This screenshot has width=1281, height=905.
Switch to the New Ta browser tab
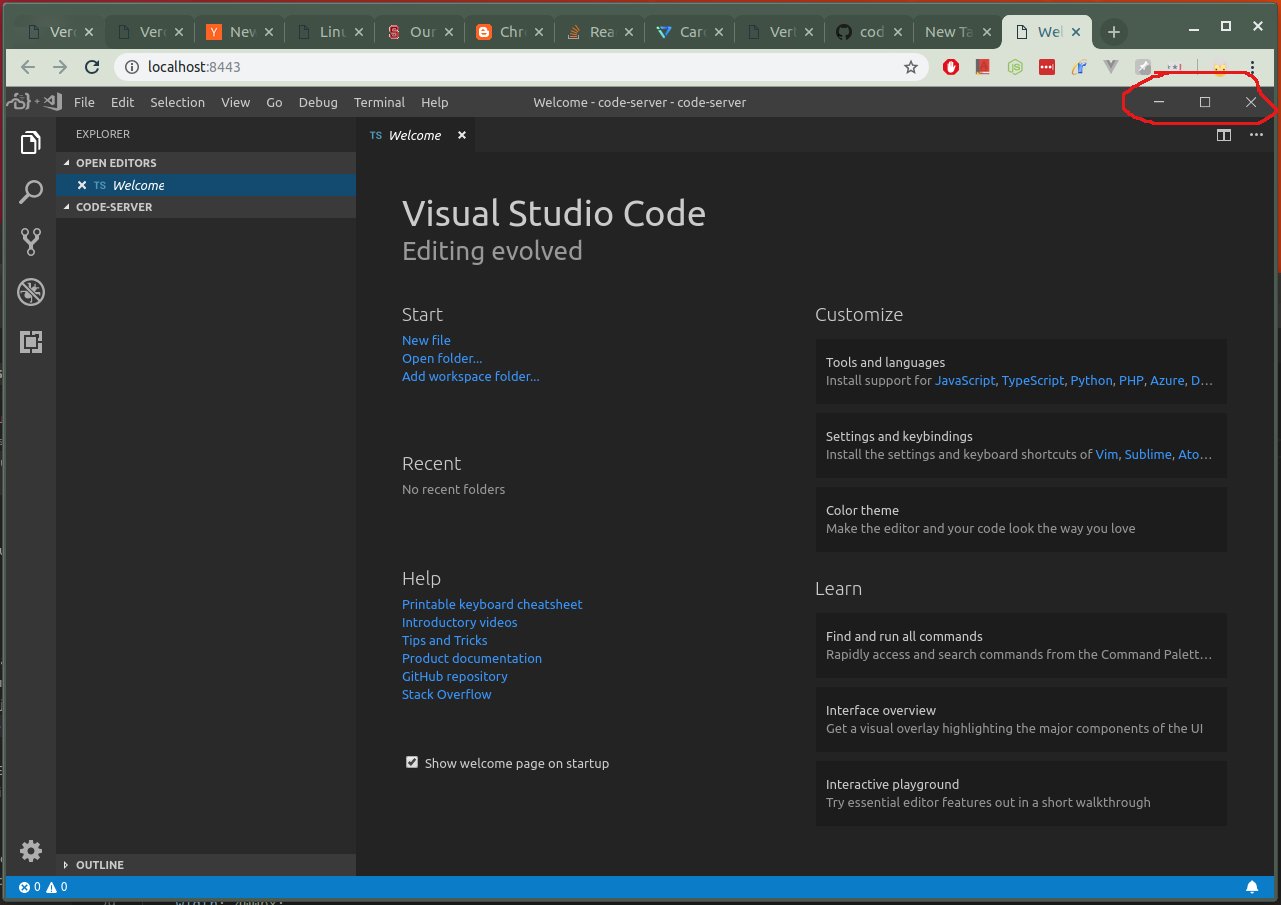click(x=957, y=32)
